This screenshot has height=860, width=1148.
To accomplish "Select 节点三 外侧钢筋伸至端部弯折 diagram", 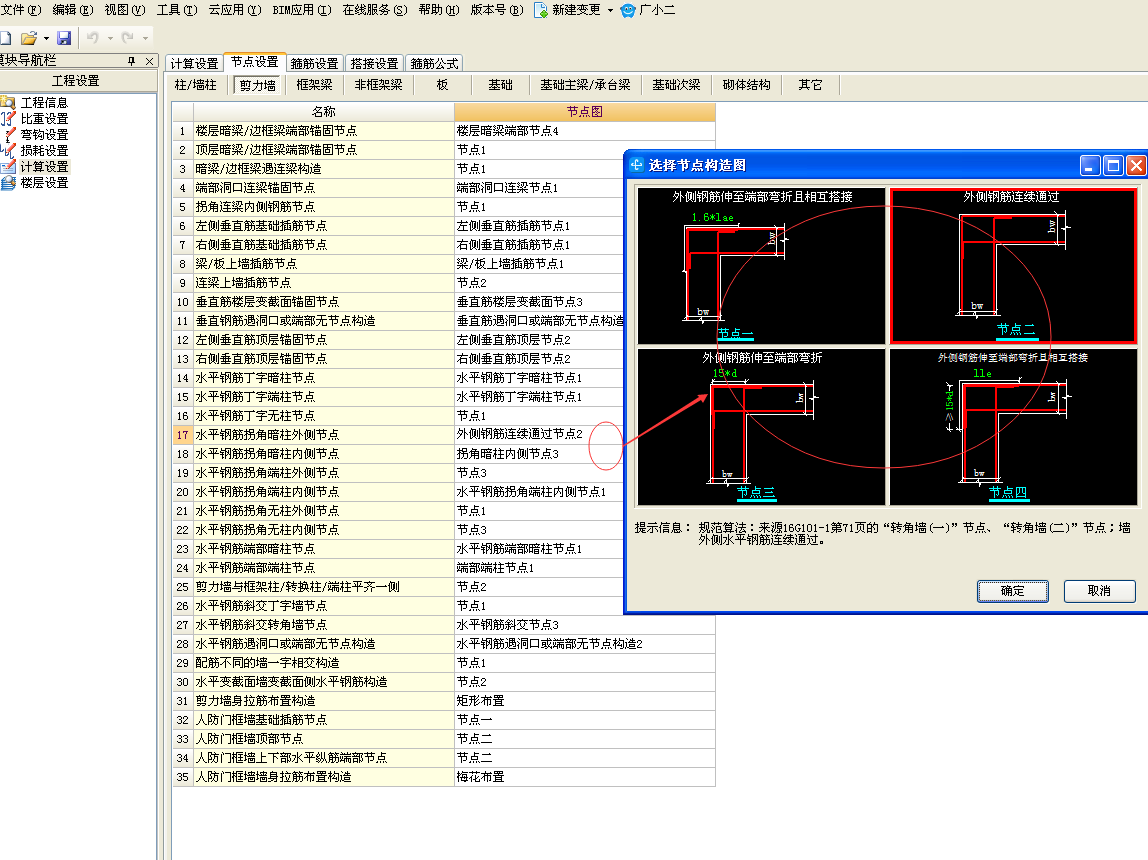I will tap(761, 427).
